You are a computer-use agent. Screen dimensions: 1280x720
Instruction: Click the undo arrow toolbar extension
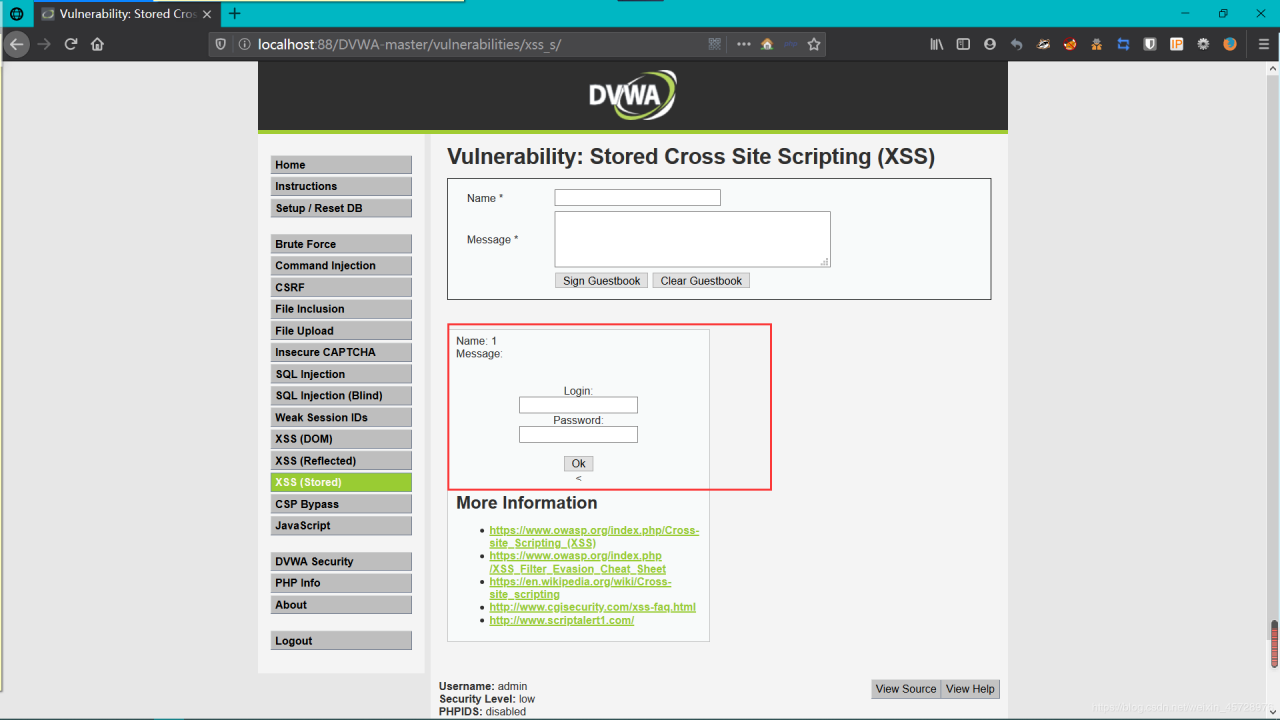1016,44
